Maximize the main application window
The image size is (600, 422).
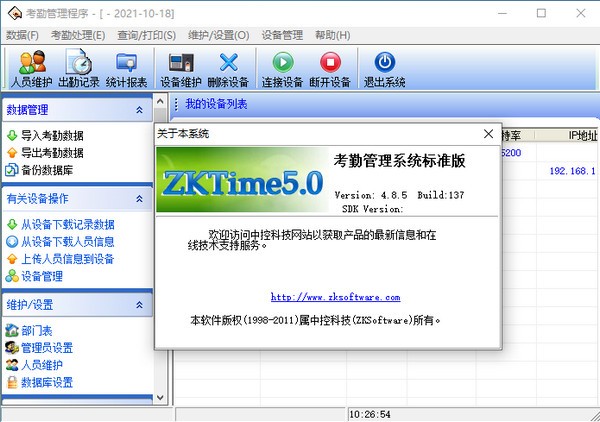(x=541, y=13)
